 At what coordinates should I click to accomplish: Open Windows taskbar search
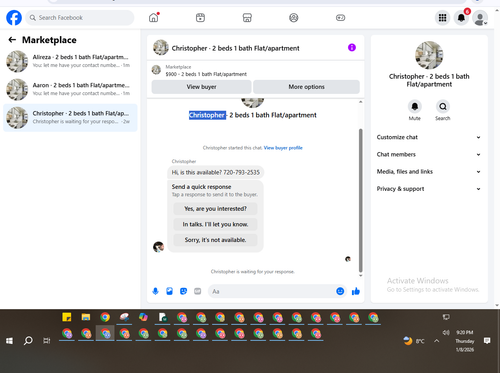[x=28, y=341]
